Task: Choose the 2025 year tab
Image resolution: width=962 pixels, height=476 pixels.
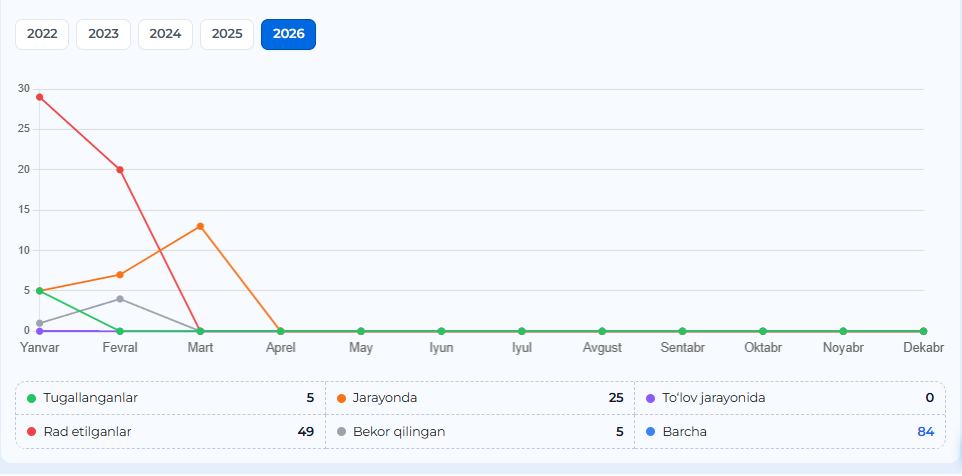Action: [x=227, y=34]
